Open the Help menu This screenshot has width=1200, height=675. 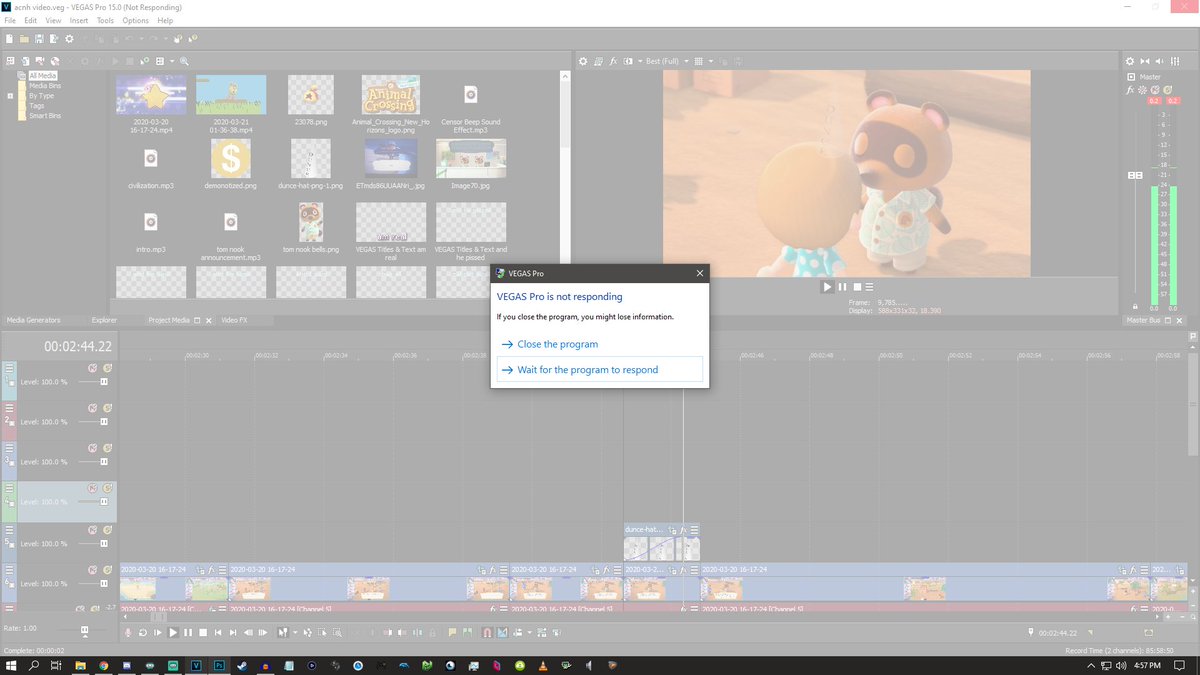(x=165, y=20)
